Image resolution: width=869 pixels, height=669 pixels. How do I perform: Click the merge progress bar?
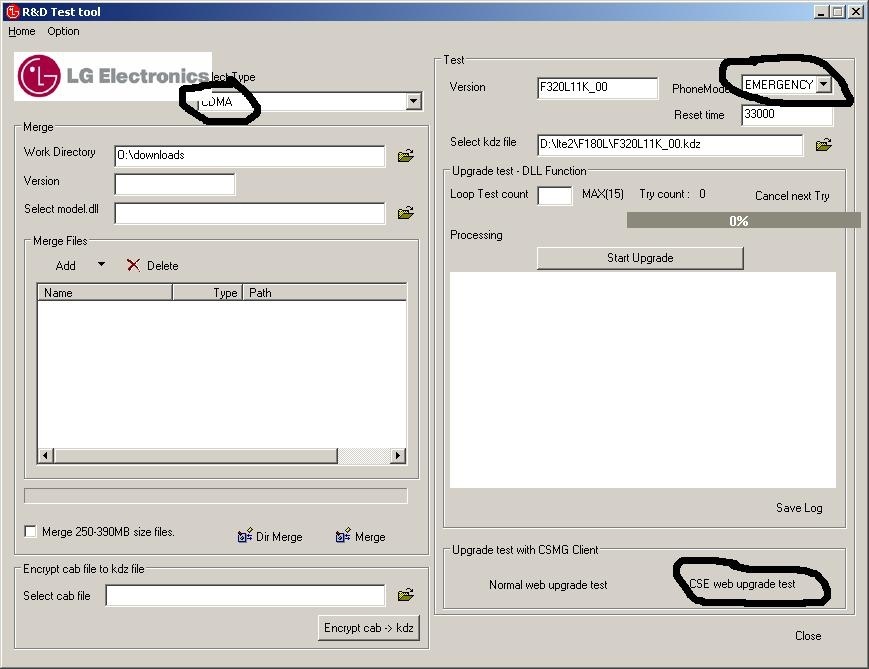pos(216,496)
